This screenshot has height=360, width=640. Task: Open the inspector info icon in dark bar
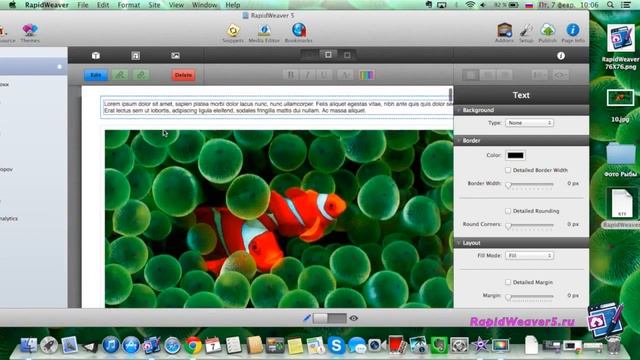(561, 56)
